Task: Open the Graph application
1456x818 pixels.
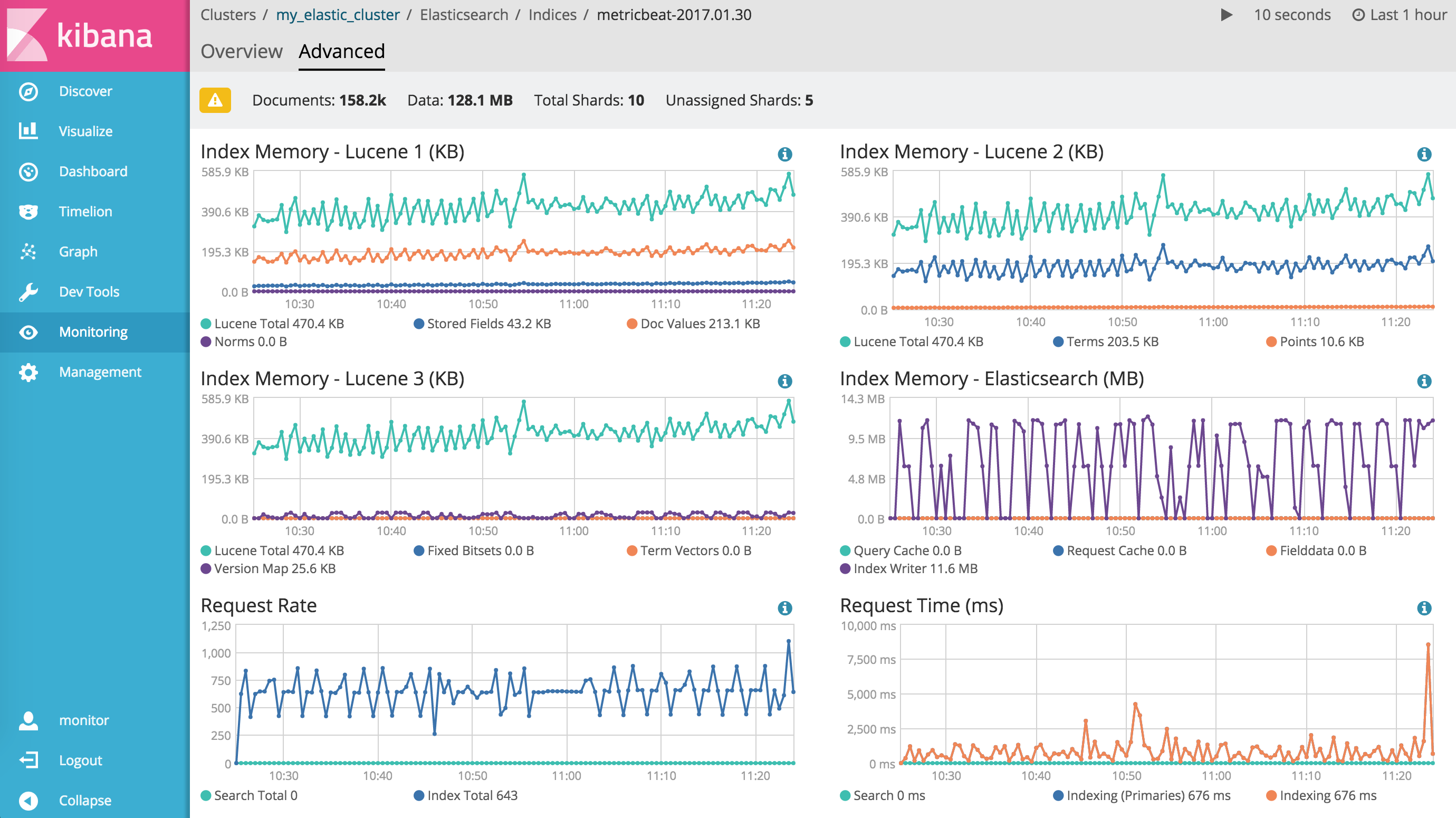Action: click(78, 251)
